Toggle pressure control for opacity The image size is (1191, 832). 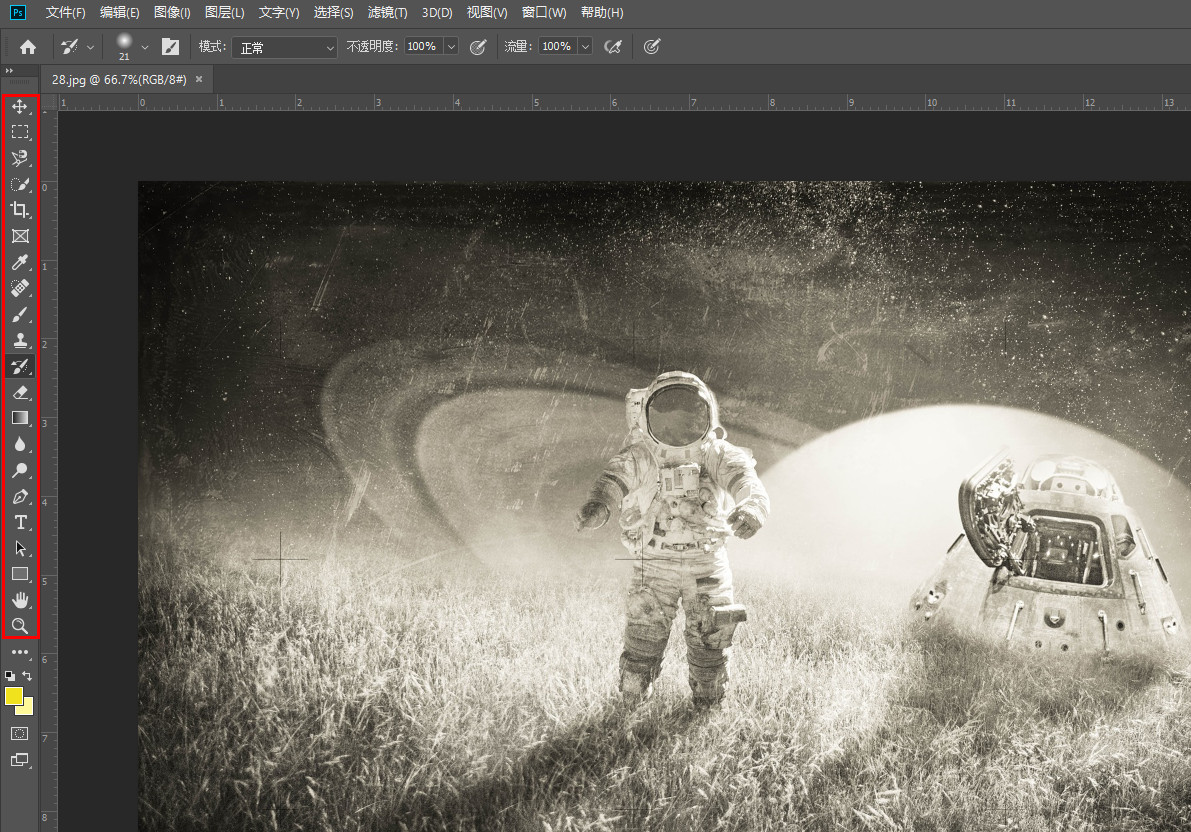coord(478,47)
